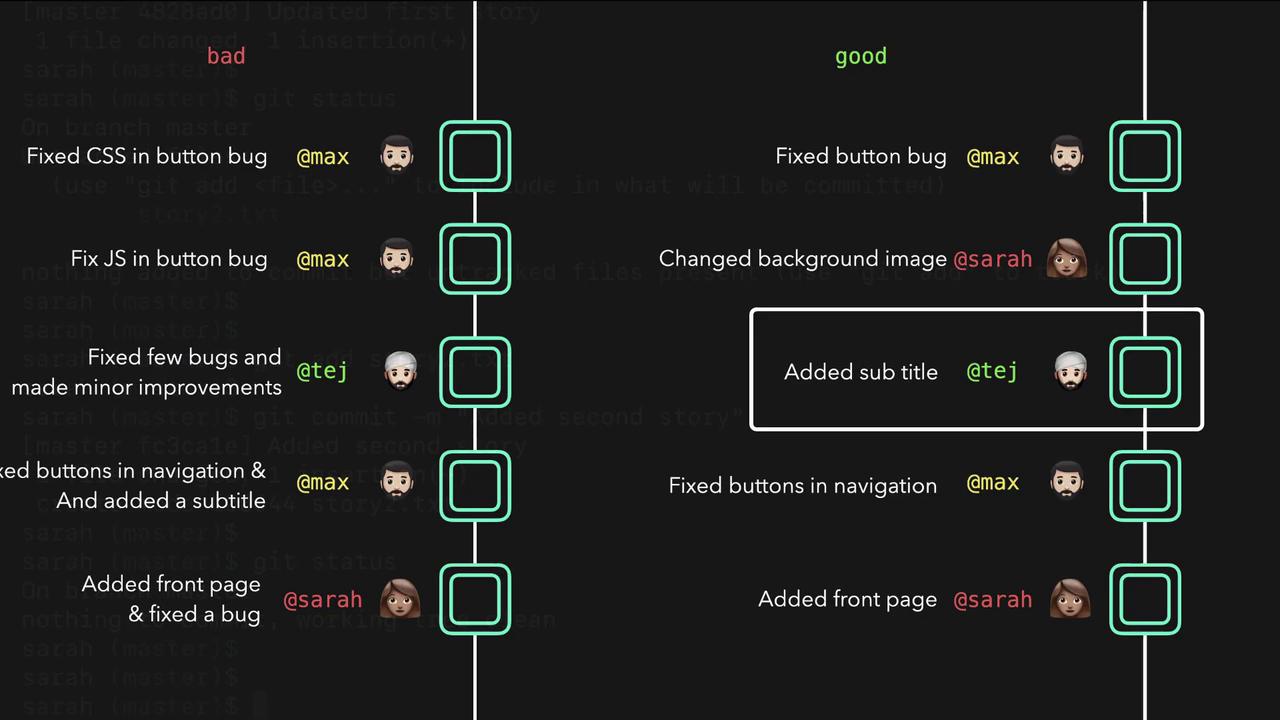Image resolution: width=1280 pixels, height=720 pixels.
Task: Click Sarah's avatar beside "Added front page & fixed a bug"
Action: pyautogui.click(x=399, y=599)
